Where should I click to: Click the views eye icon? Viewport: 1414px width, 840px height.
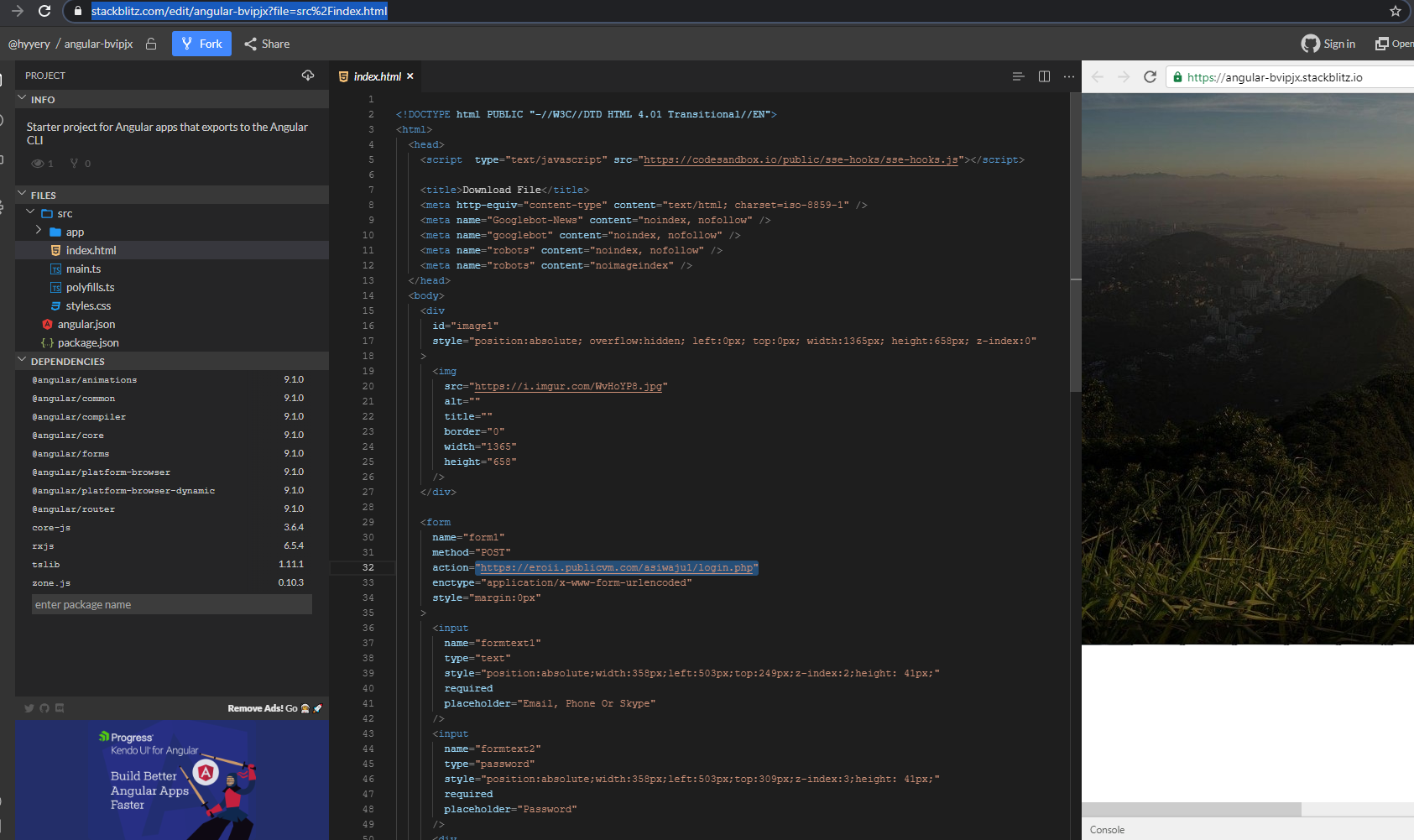tap(38, 164)
